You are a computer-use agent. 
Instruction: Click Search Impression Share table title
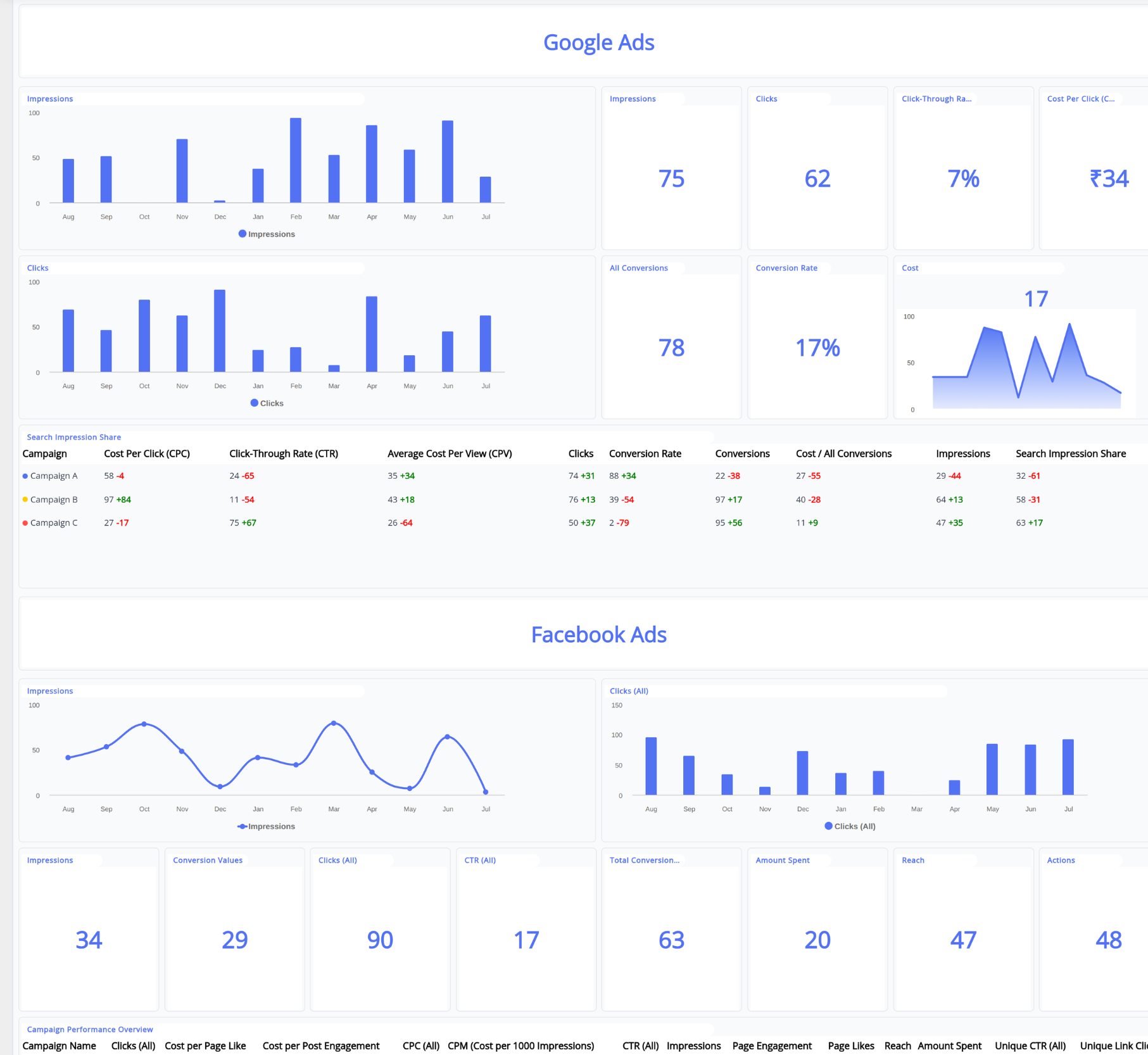pos(74,437)
